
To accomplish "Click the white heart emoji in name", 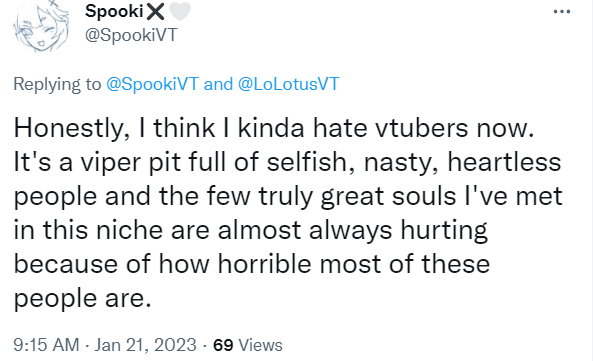I will 179,11.
